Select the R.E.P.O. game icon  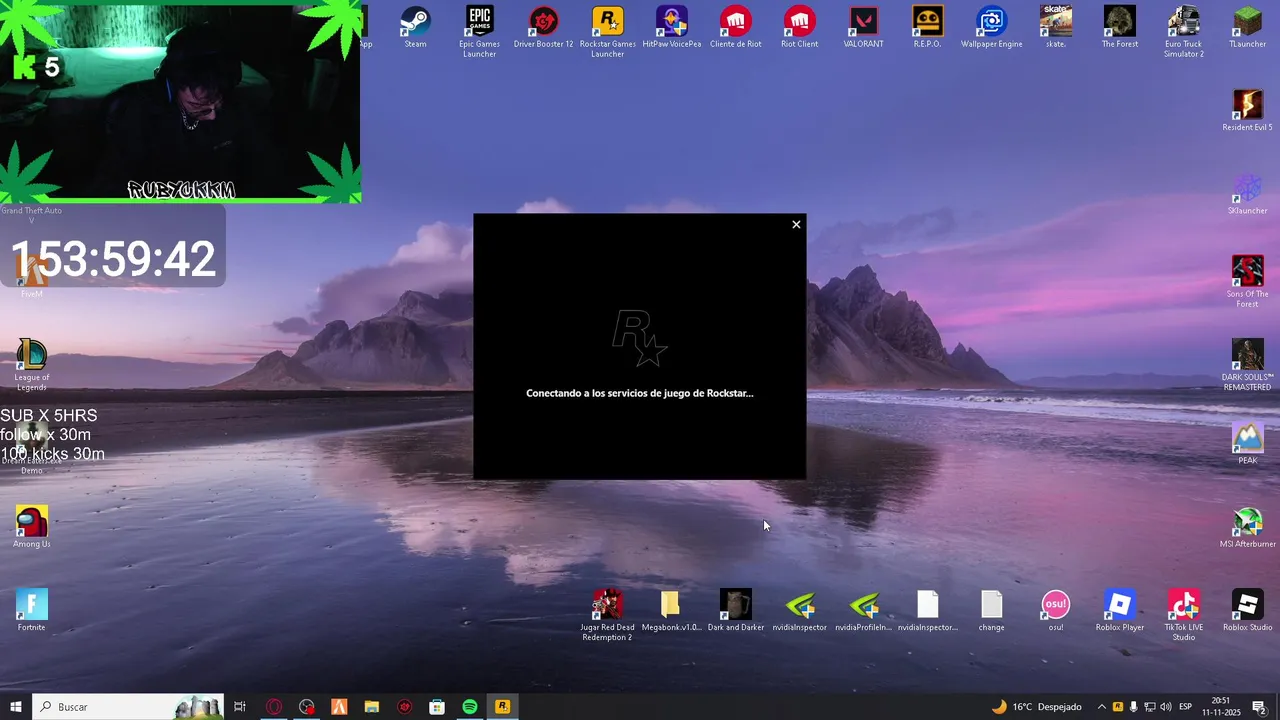(927, 27)
